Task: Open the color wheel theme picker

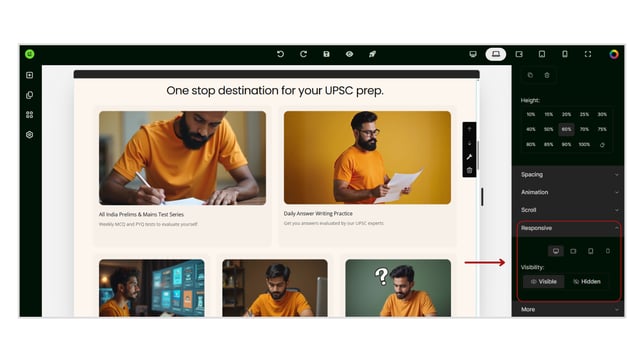Action: [614, 54]
